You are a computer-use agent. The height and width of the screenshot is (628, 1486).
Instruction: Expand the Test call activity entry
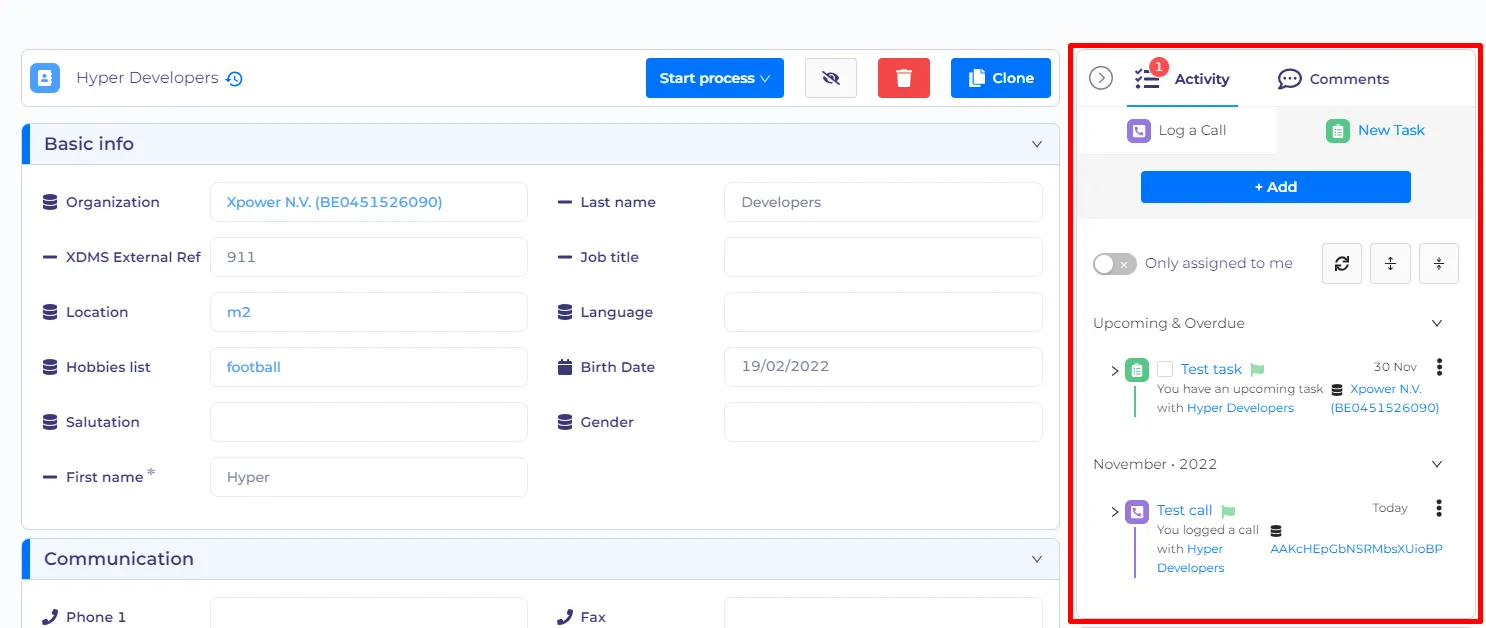pyautogui.click(x=1115, y=512)
